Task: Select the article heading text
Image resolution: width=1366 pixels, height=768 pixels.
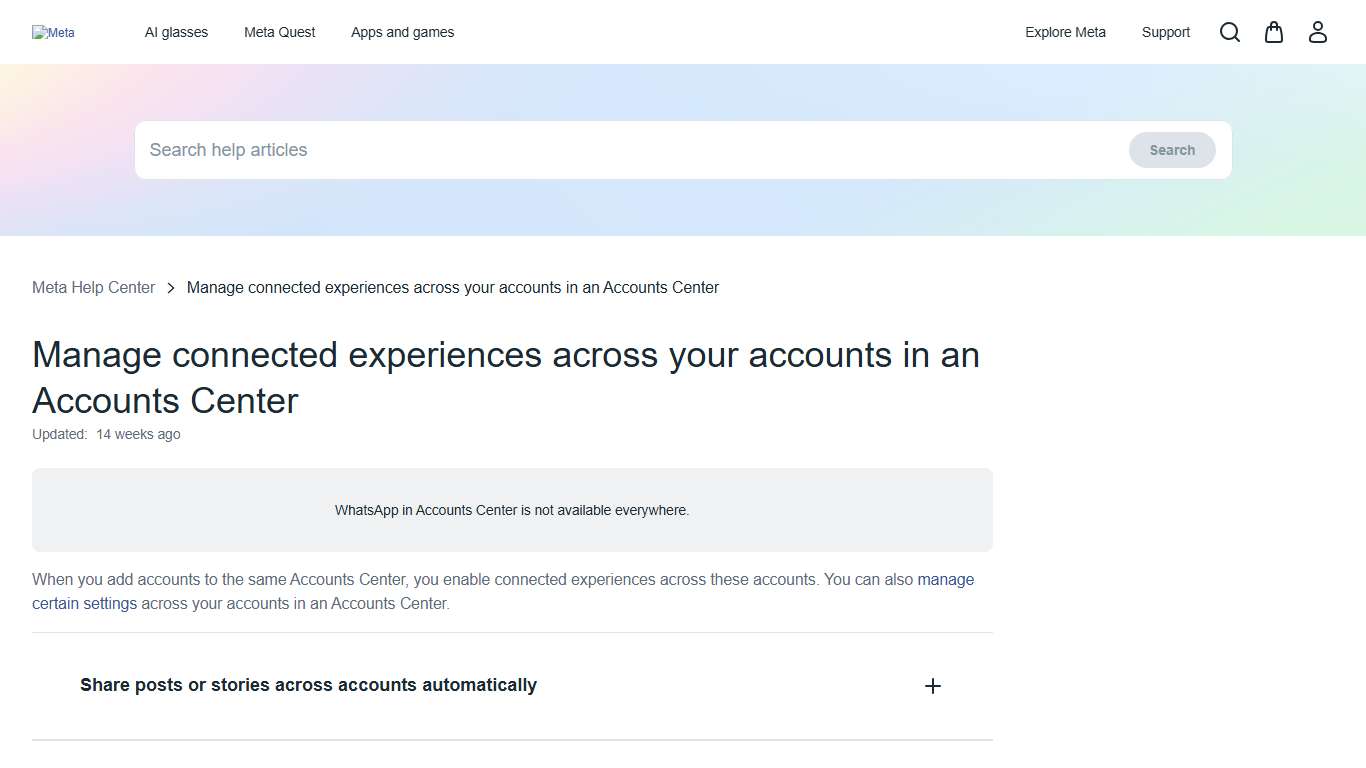Action: [505, 377]
